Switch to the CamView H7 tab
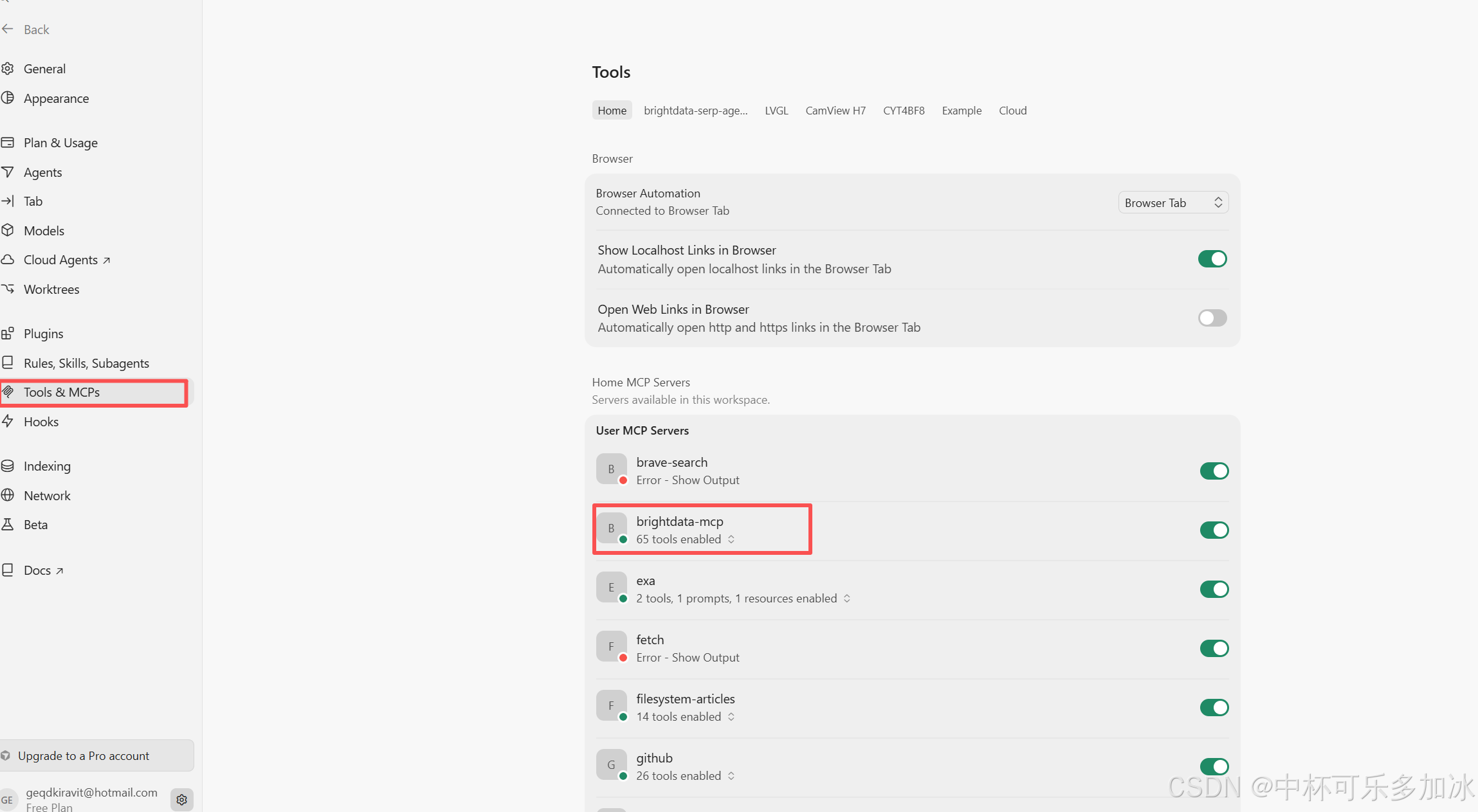This screenshot has height=812, width=1478. [x=835, y=111]
